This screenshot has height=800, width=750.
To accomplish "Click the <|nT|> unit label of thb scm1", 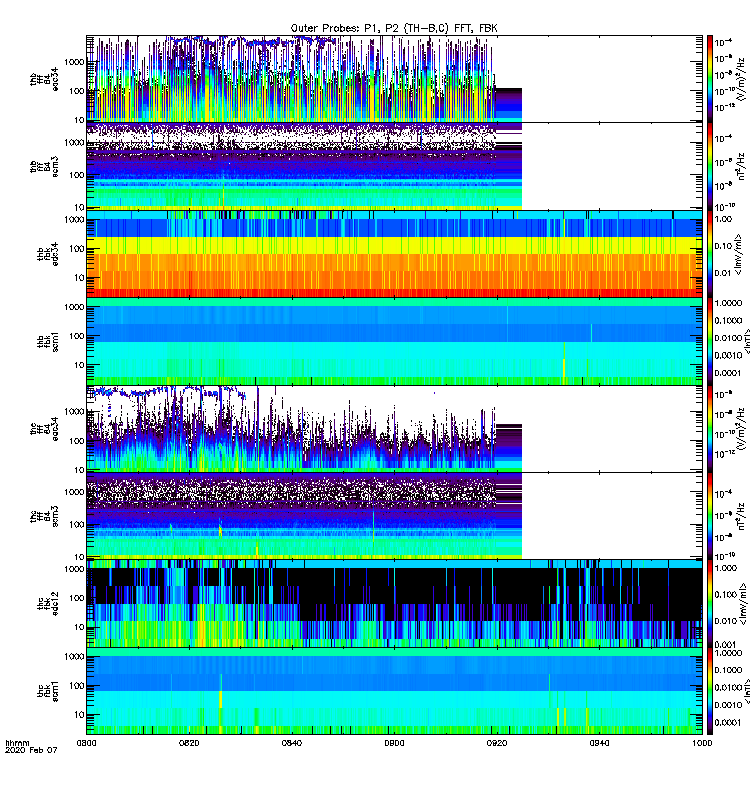I will click(x=746, y=341).
